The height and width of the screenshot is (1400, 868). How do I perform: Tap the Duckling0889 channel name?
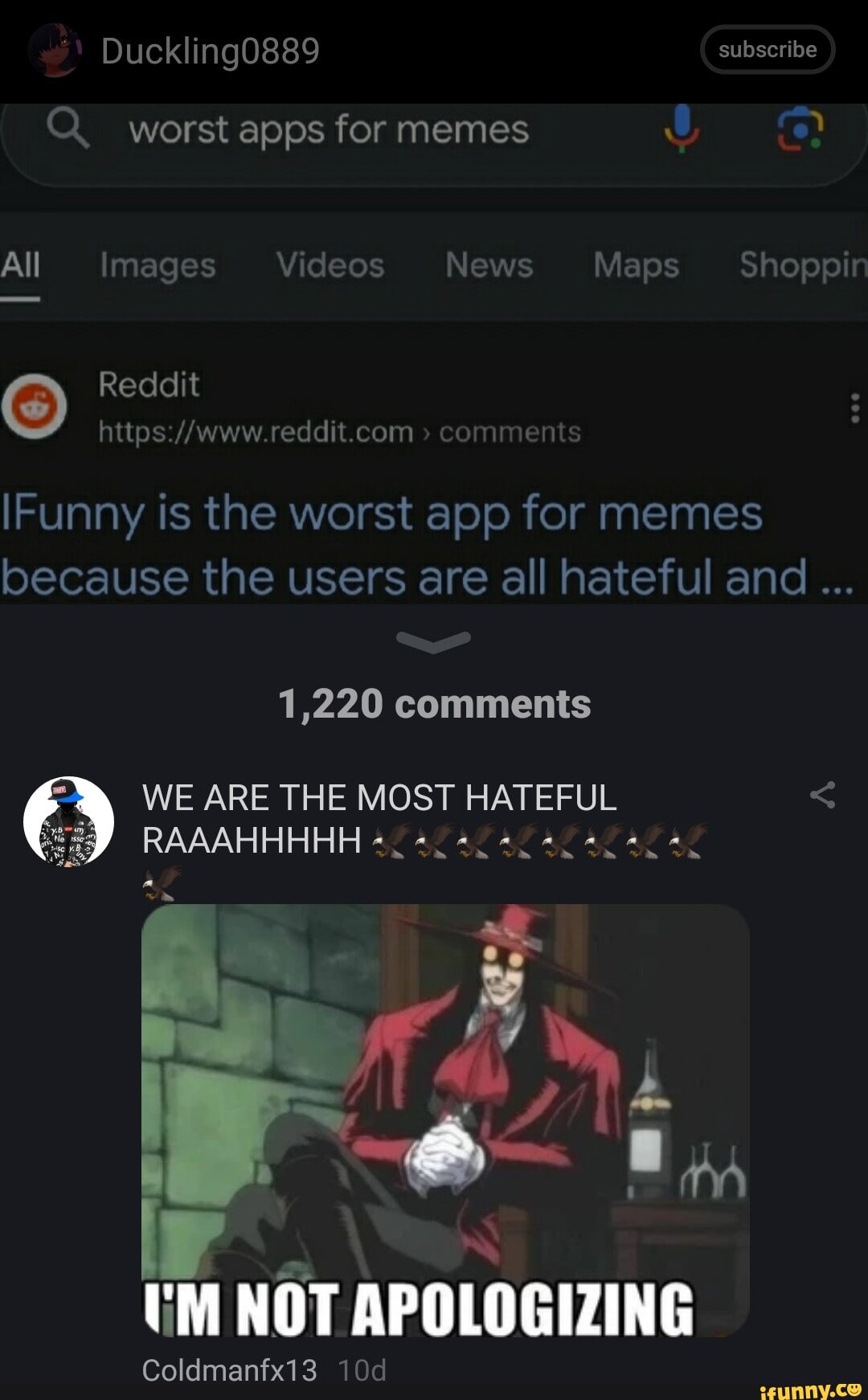click(x=211, y=51)
